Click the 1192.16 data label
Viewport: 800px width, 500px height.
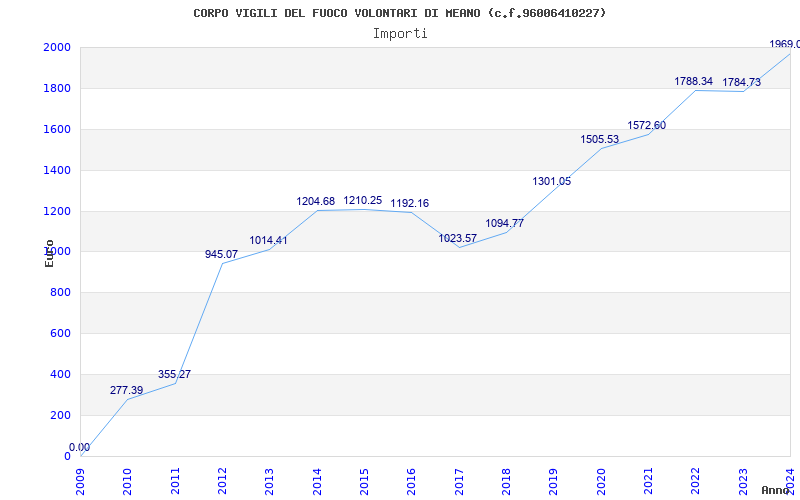pyautogui.click(x=410, y=203)
